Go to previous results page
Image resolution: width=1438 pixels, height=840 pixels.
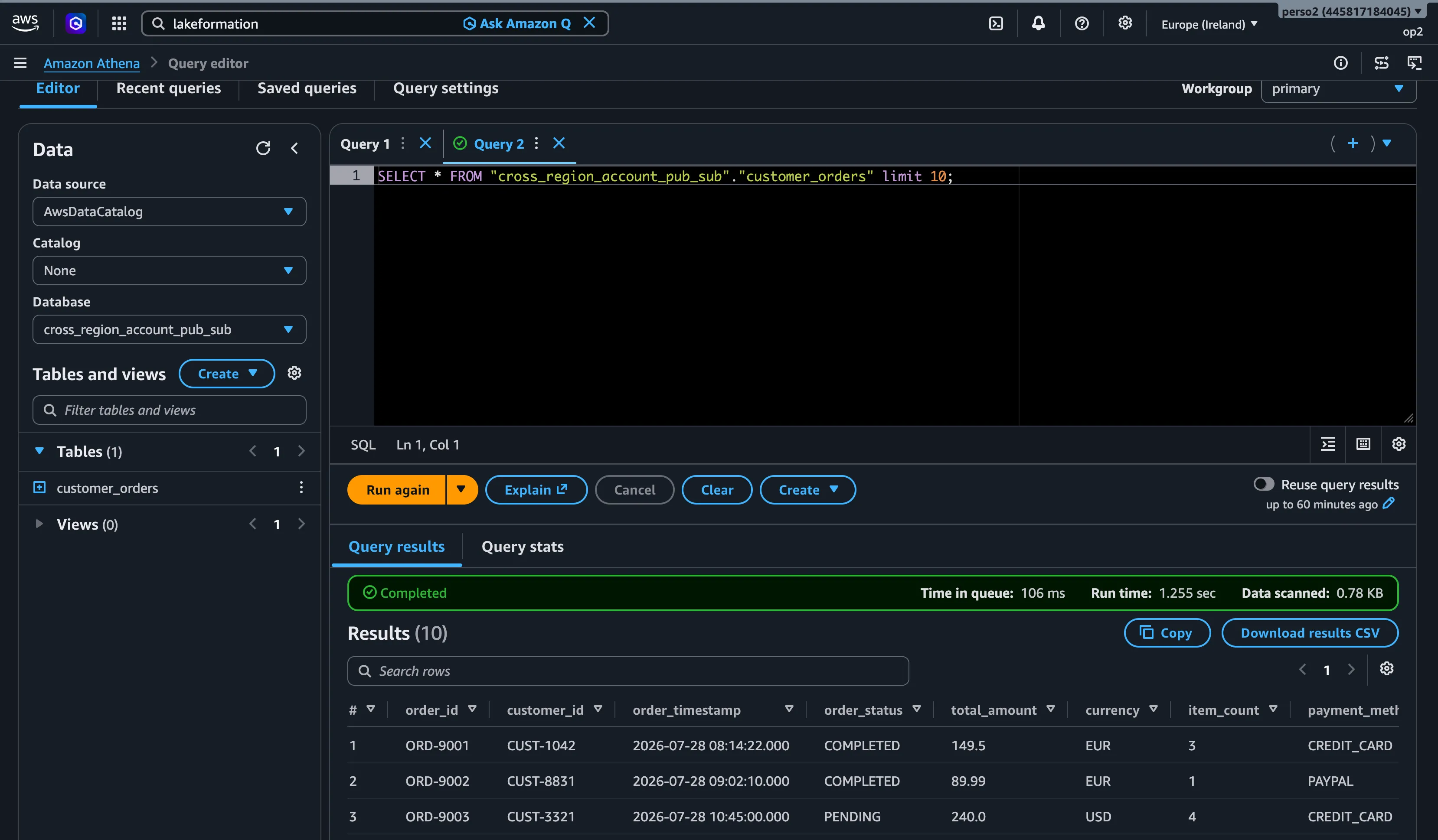(1302, 670)
